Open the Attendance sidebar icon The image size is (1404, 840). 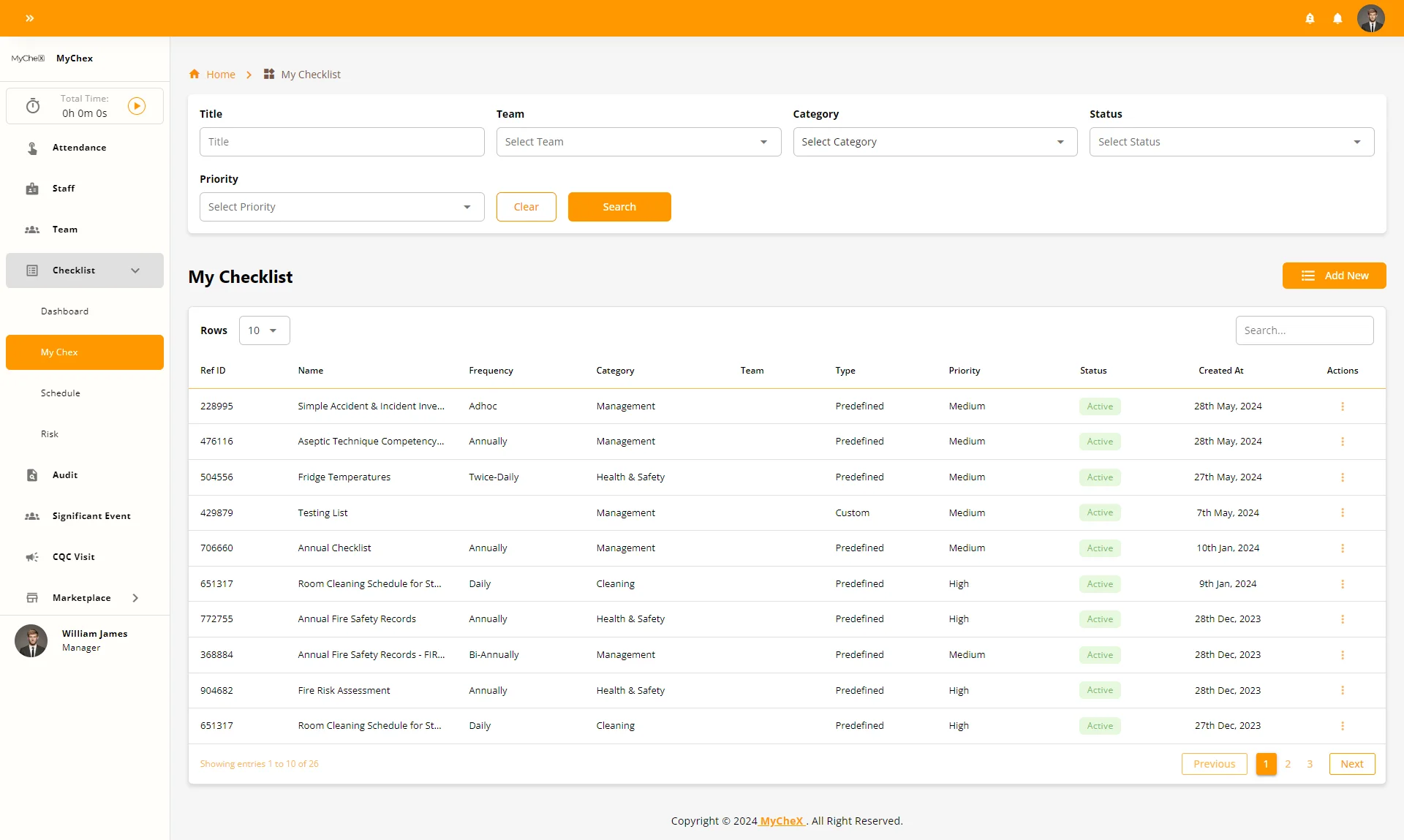32,148
